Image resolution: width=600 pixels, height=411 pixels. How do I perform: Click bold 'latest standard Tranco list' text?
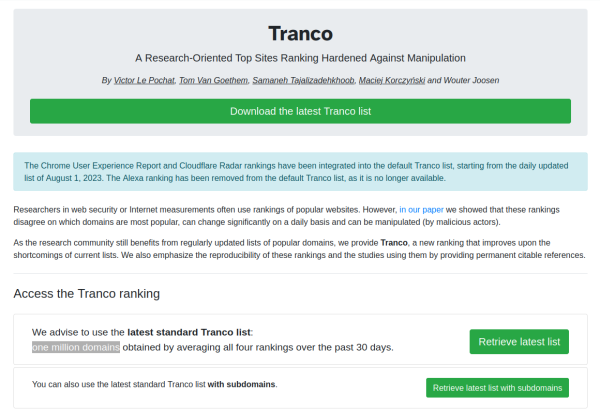(x=189, y=332)
